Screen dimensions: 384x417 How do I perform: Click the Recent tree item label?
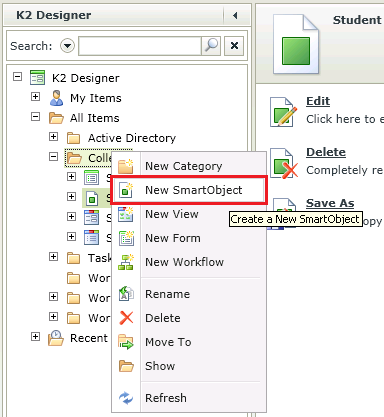click(89, 338)
